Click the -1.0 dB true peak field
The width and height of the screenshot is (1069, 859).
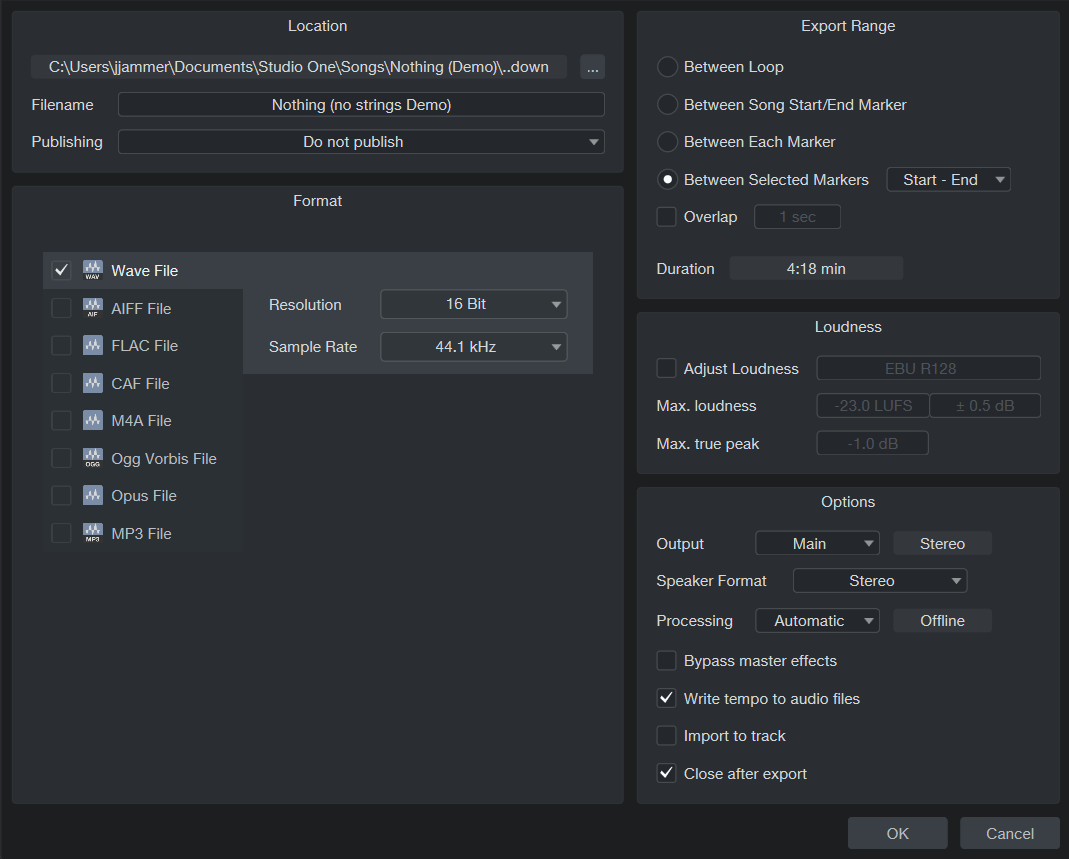pyautogui.click(x=873, y=443)
